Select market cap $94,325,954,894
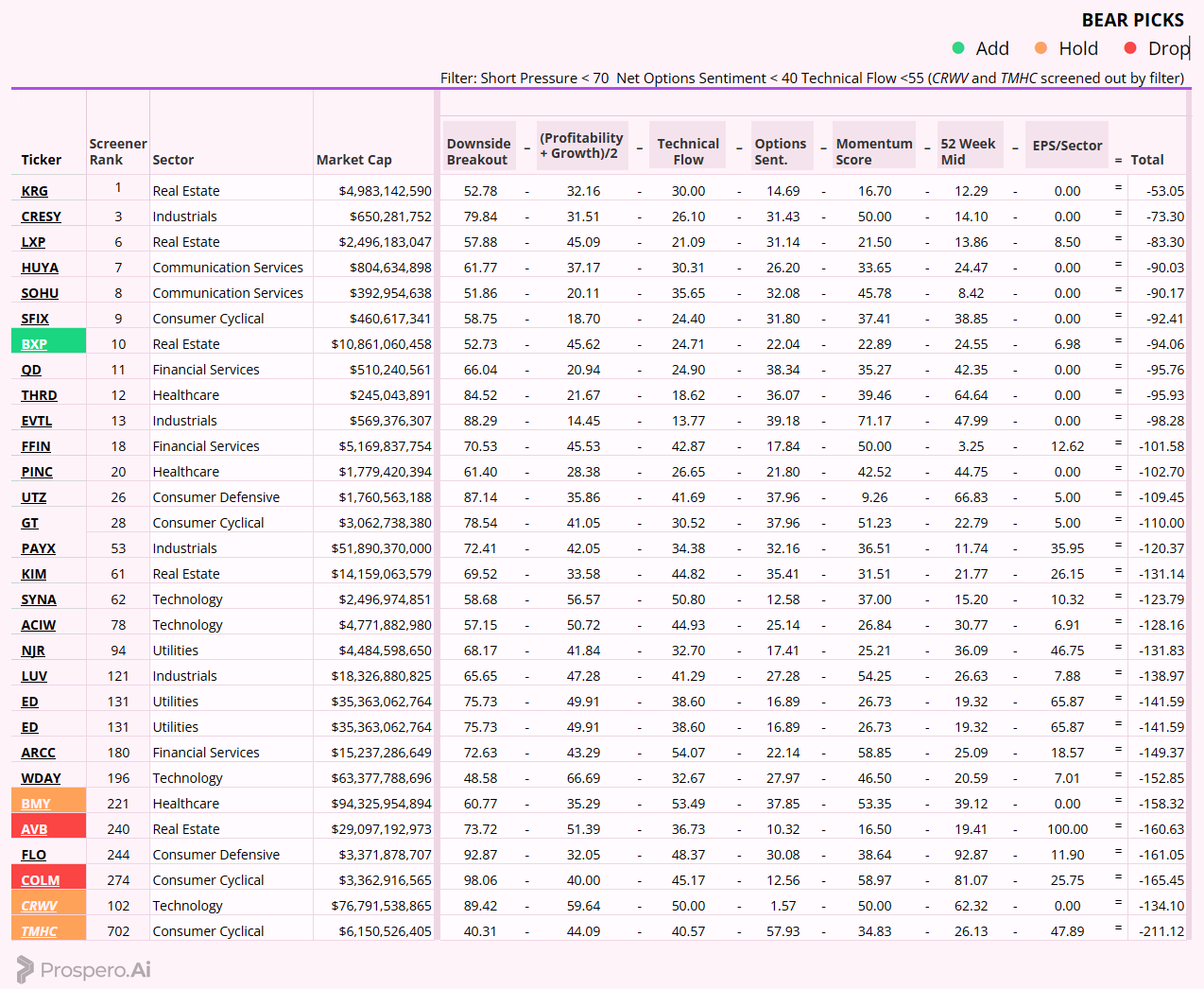 tap(381, 804)
